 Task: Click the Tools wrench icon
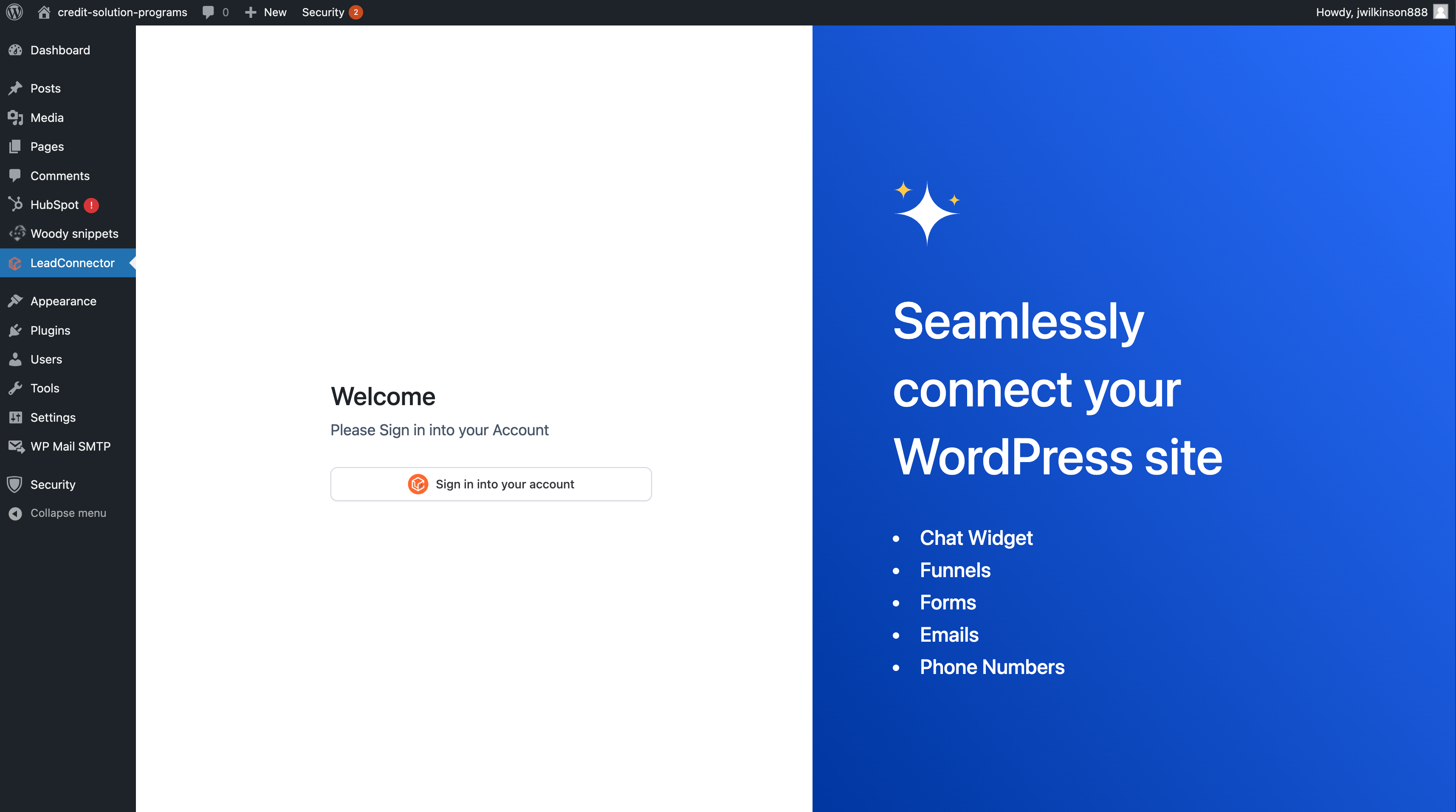pyautogui.click(x=15, y=388)
